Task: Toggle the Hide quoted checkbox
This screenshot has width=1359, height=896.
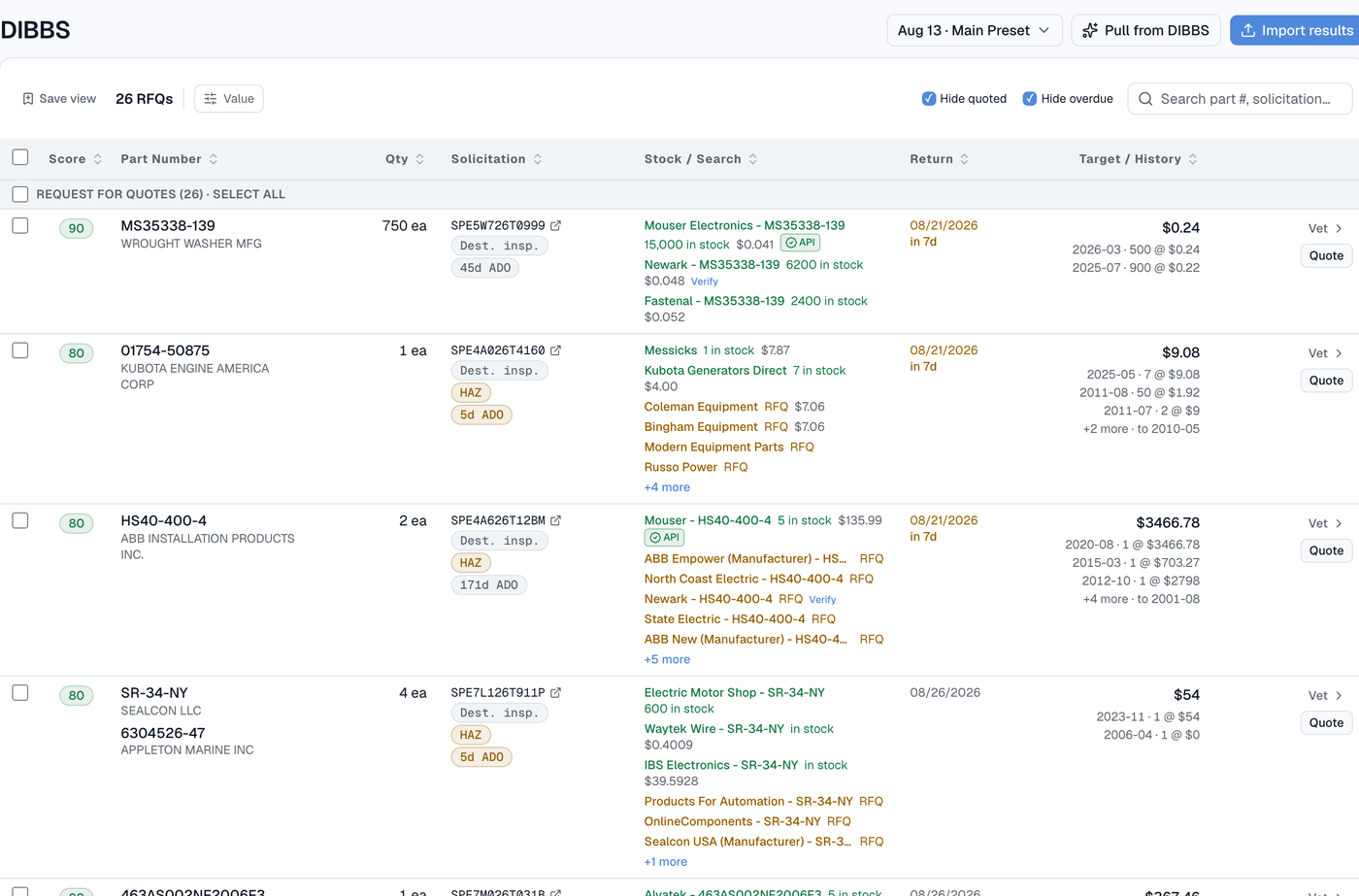Action: pyautogui.click(x=929, y=99)
